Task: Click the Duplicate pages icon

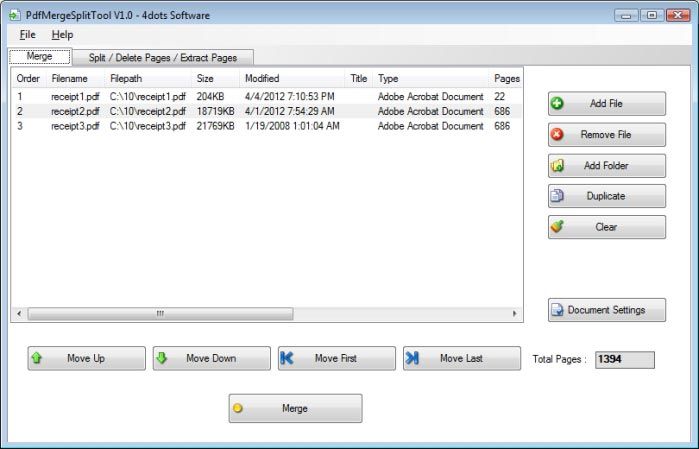Action: 557,196
